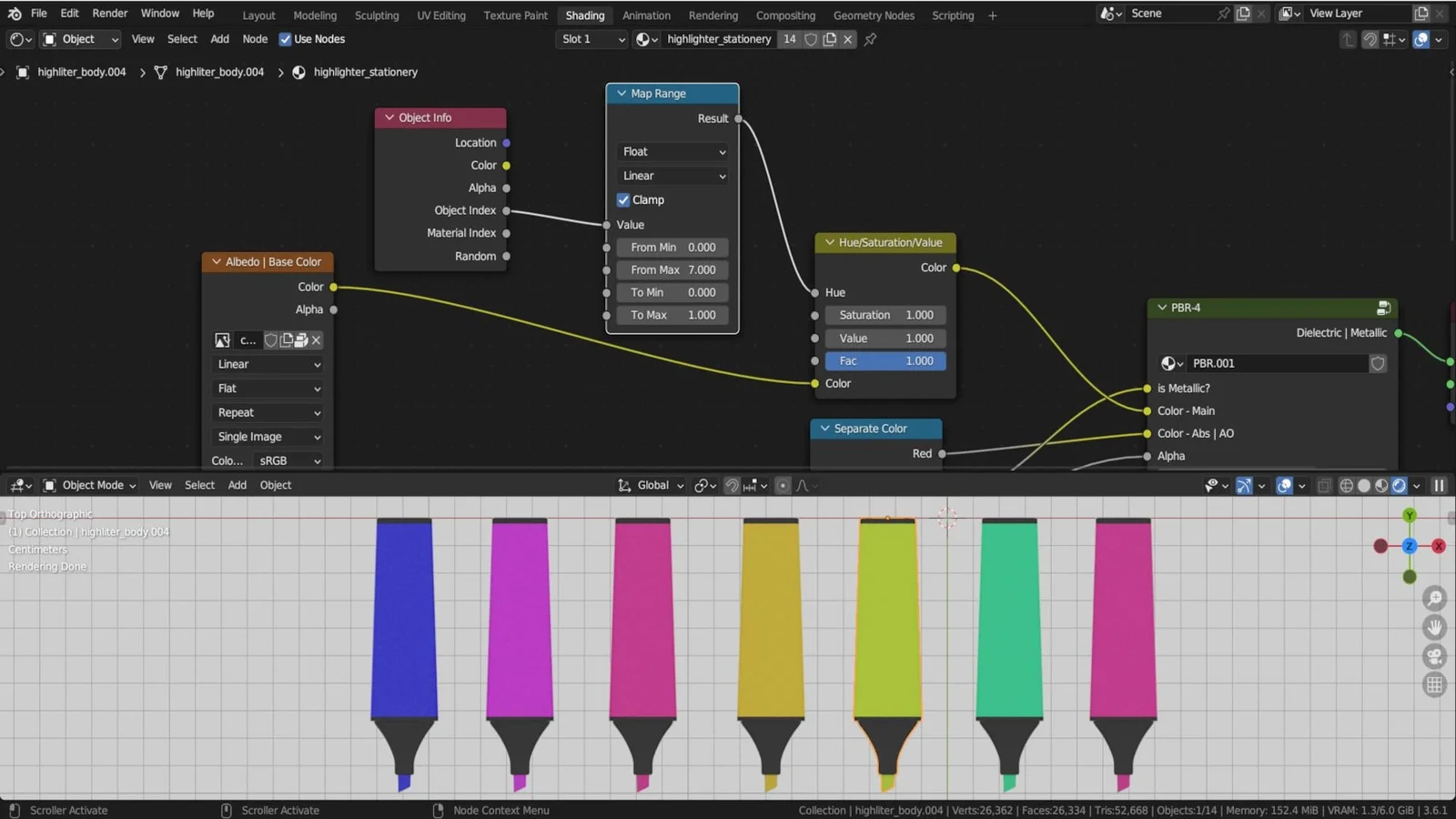Open the Render menu
This screenshot has width=1456, height=819.
109,14
